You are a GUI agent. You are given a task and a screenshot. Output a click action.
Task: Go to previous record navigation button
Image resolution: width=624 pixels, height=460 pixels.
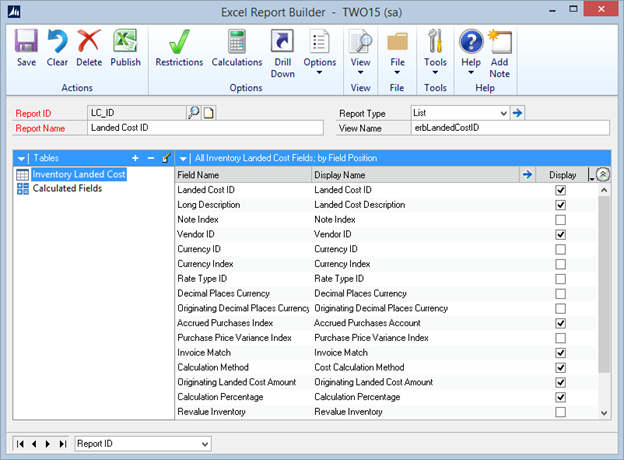pos(34,444)
